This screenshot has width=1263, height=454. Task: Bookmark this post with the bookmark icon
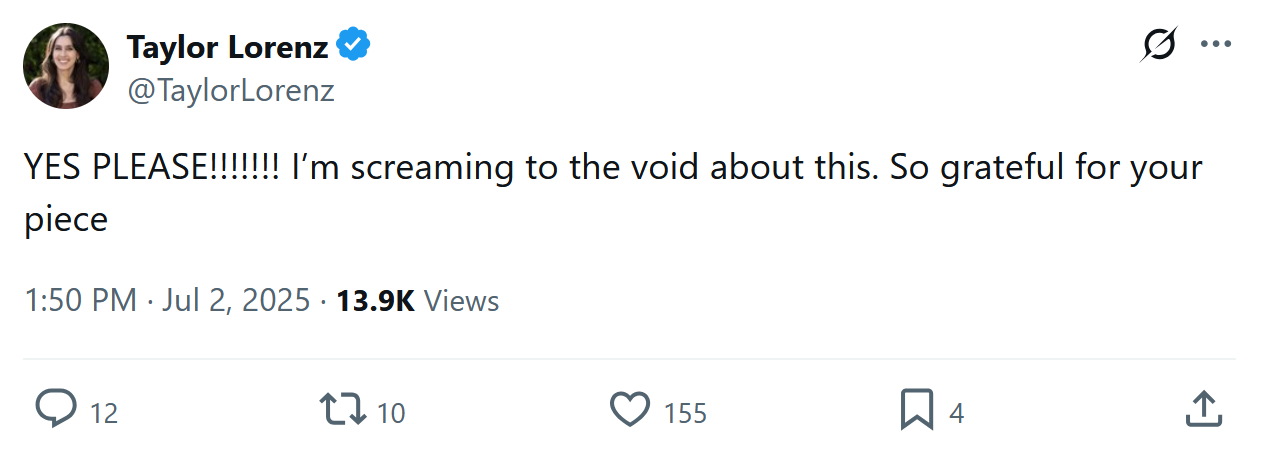click(x=916, y=410)
